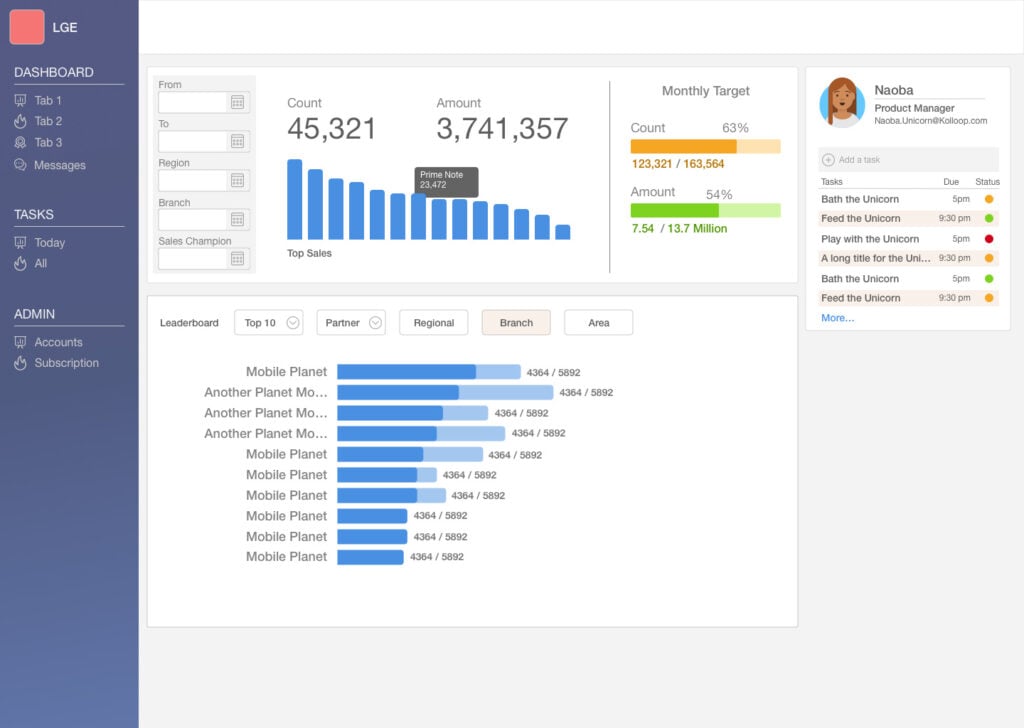Click Naoba's profile avatar
Viewport: 1024px width, 728px height.
[842, 103]
